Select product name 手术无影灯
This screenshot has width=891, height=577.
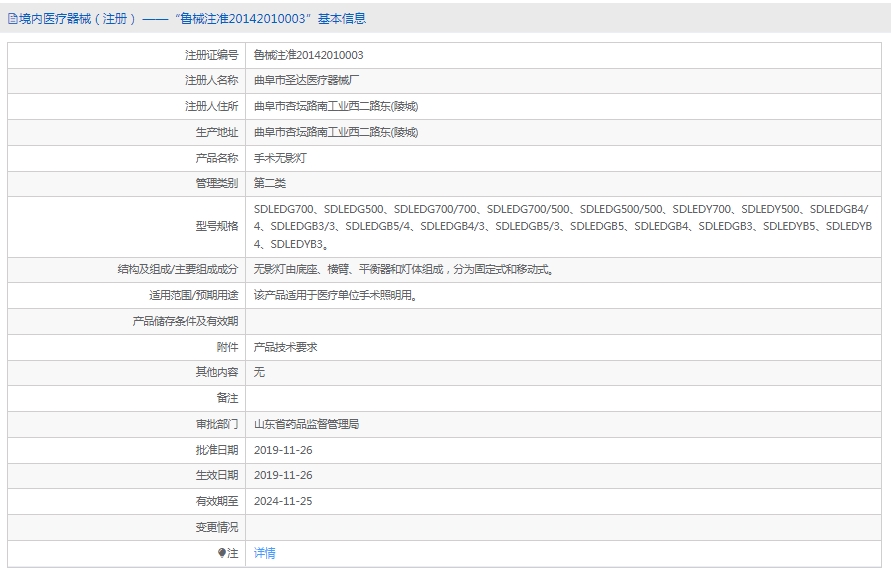(x=280, y=158)
